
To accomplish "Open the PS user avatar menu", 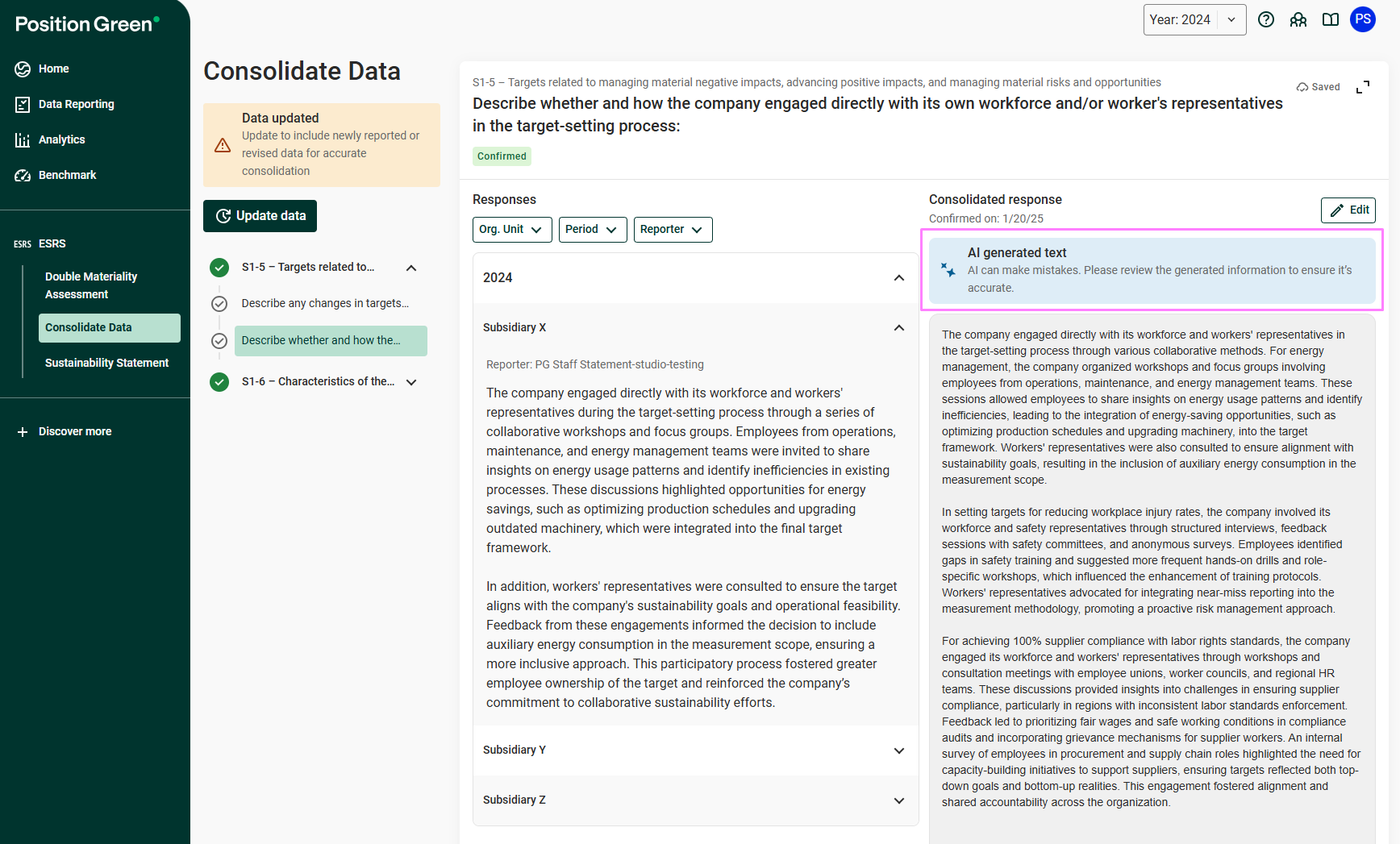I will 1363,19.
